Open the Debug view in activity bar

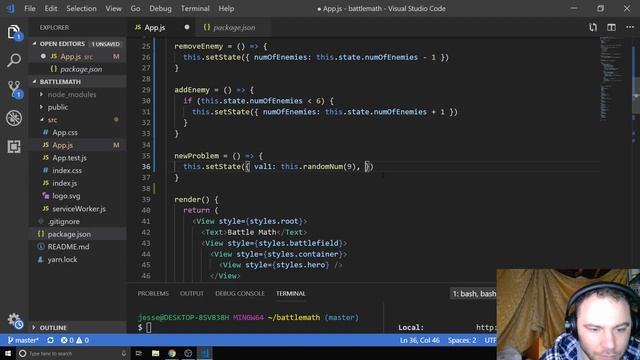click(14, 118)
